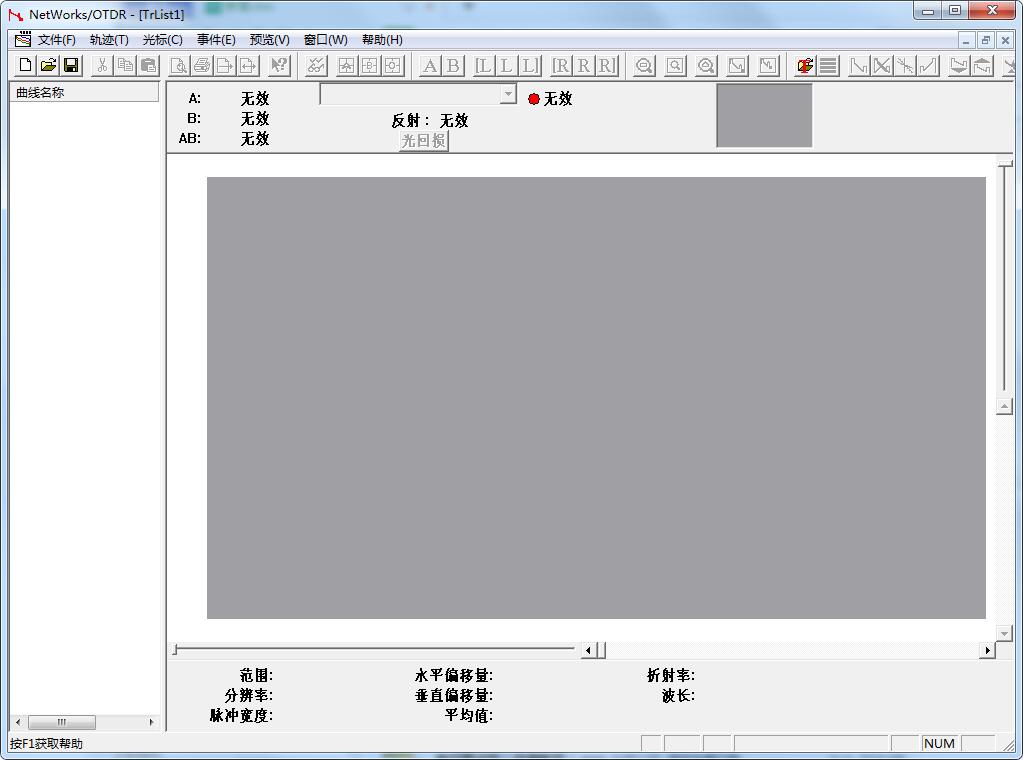Viewport: 1023px width, 760px height.
Task: Click the New file toolbar icon
Action: (x=25, y=65)
